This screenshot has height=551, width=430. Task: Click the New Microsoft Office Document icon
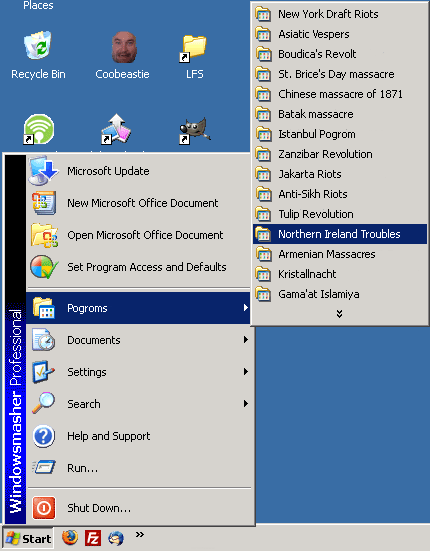(44, 203)
